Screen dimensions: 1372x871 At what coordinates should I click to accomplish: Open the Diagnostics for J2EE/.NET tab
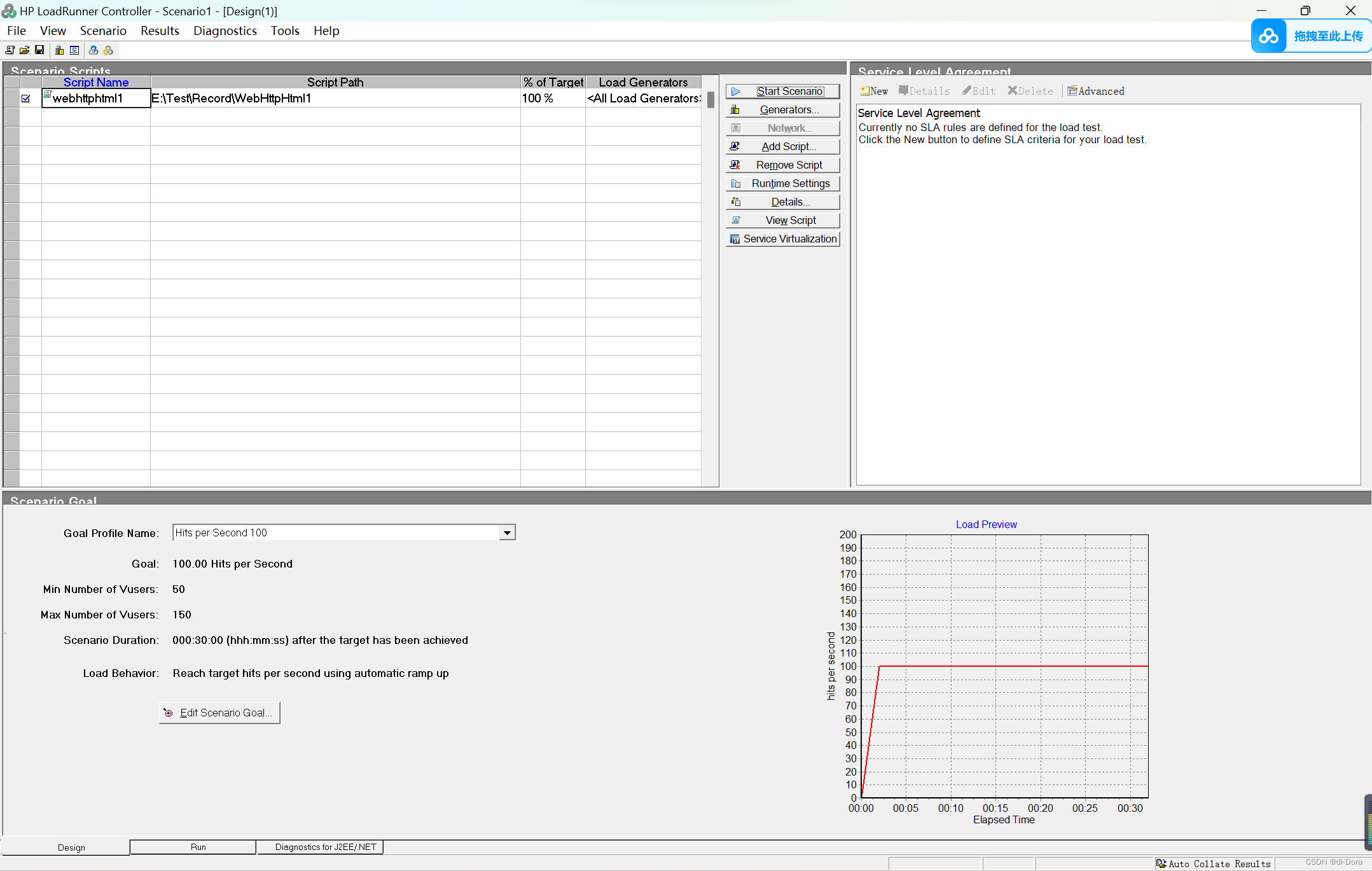coord(325,847)
